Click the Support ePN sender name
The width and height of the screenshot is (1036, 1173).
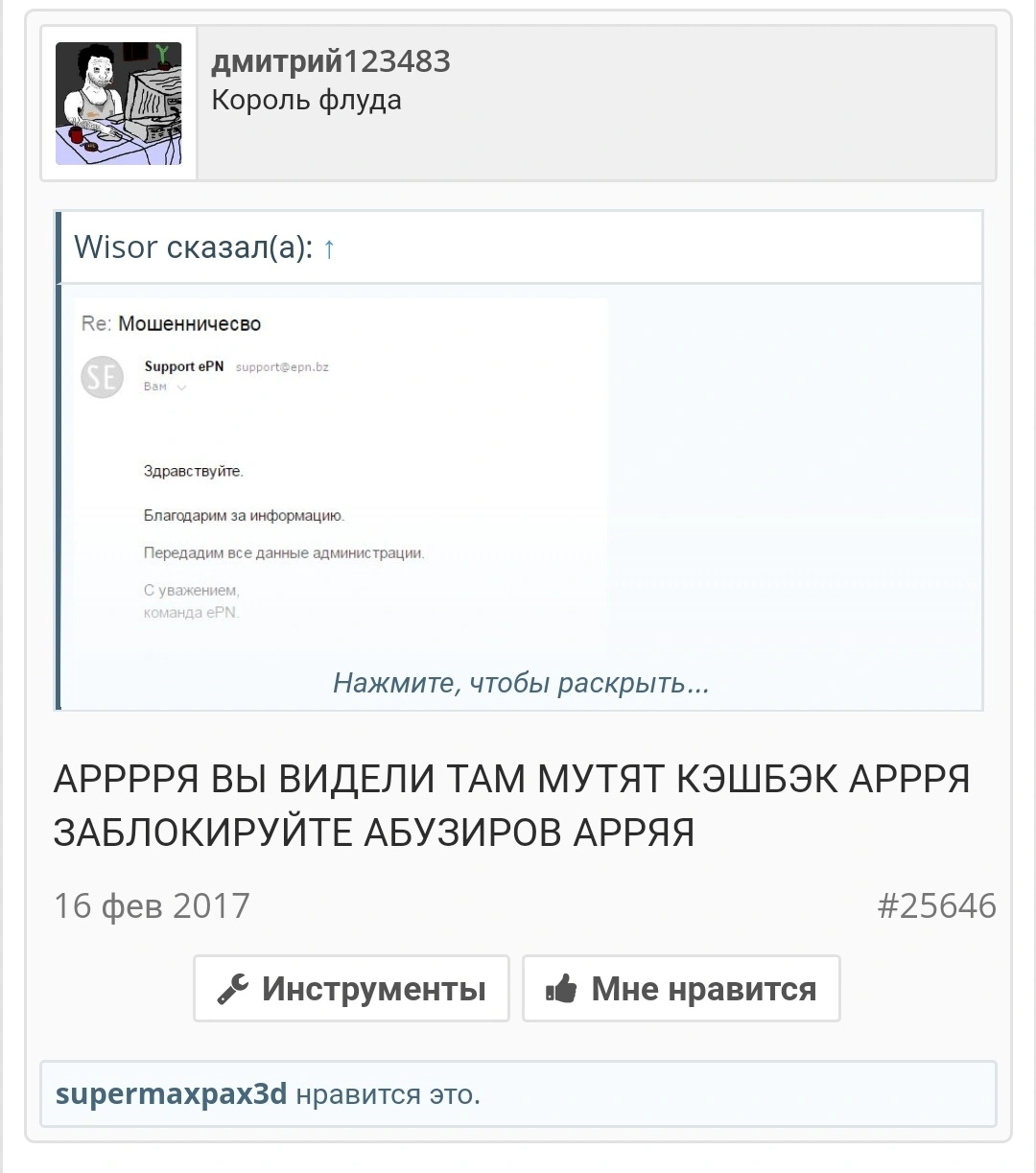[183, 366]
